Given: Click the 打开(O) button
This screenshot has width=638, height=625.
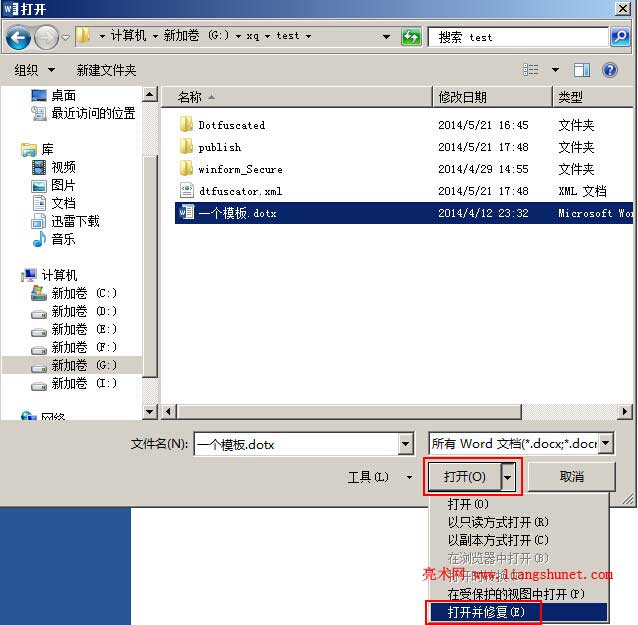Looking at the screenshot, I should click(465, 476).
